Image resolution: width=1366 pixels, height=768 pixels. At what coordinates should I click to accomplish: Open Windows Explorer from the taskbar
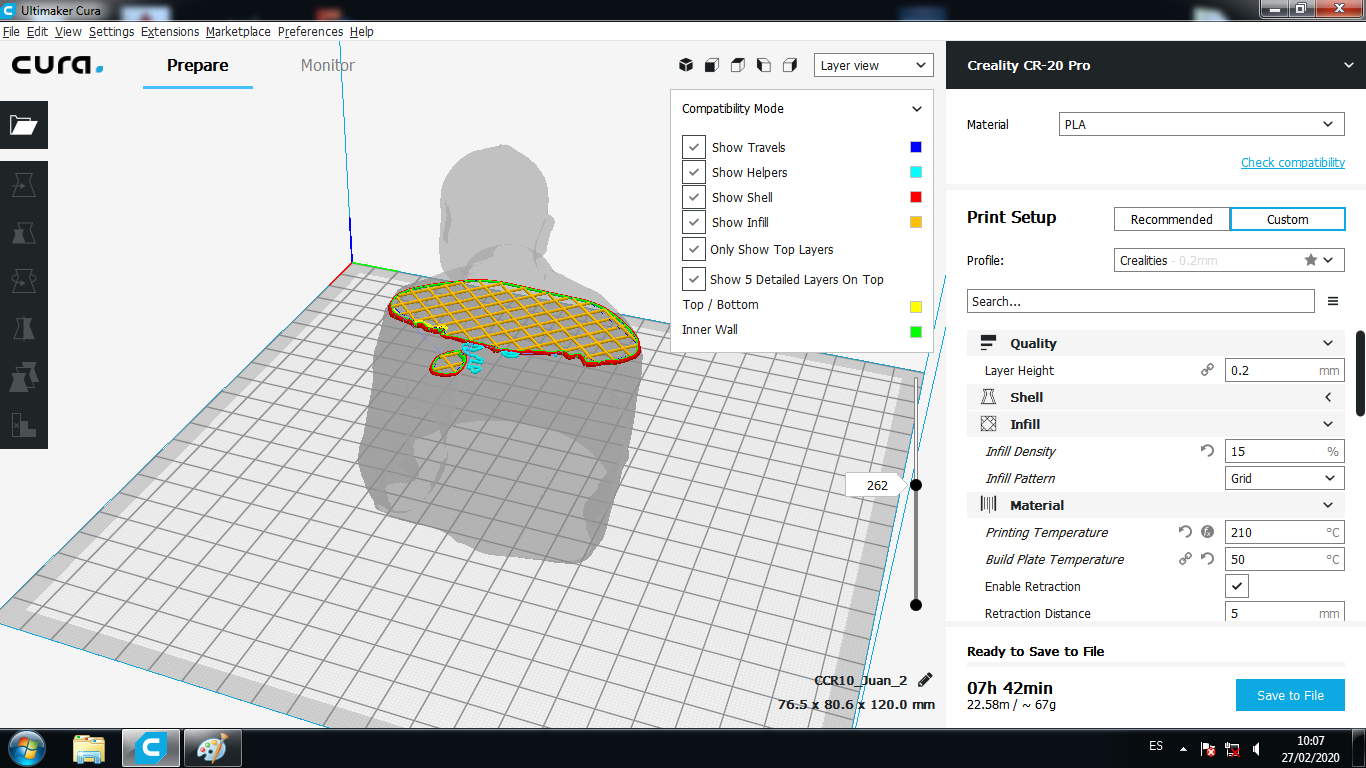[89, 748]
